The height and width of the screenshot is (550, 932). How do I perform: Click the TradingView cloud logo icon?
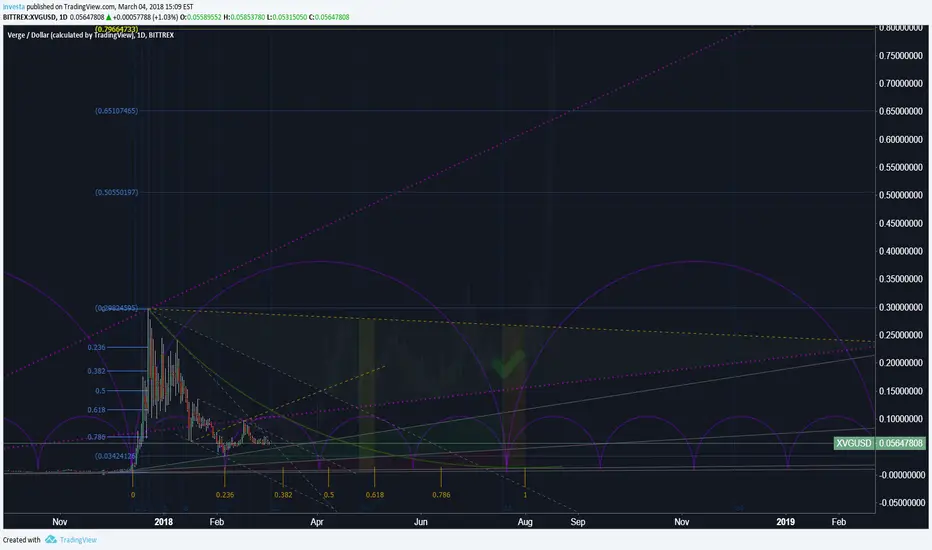(x=51, y=539)
